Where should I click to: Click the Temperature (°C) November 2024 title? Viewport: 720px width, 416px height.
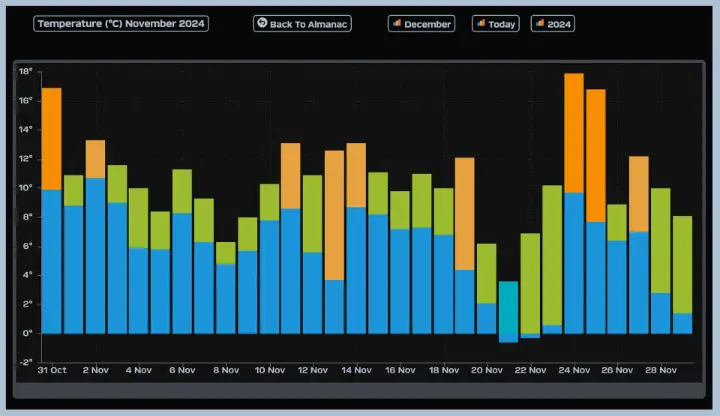(121, 23)
